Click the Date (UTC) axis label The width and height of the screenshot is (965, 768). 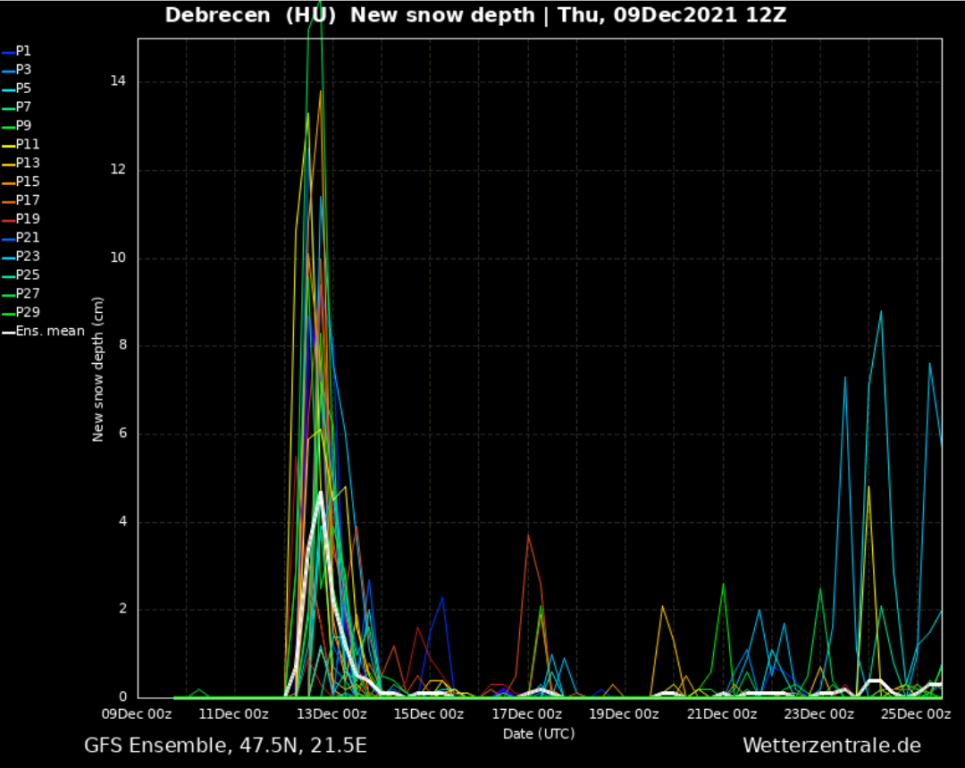[538, 734]
